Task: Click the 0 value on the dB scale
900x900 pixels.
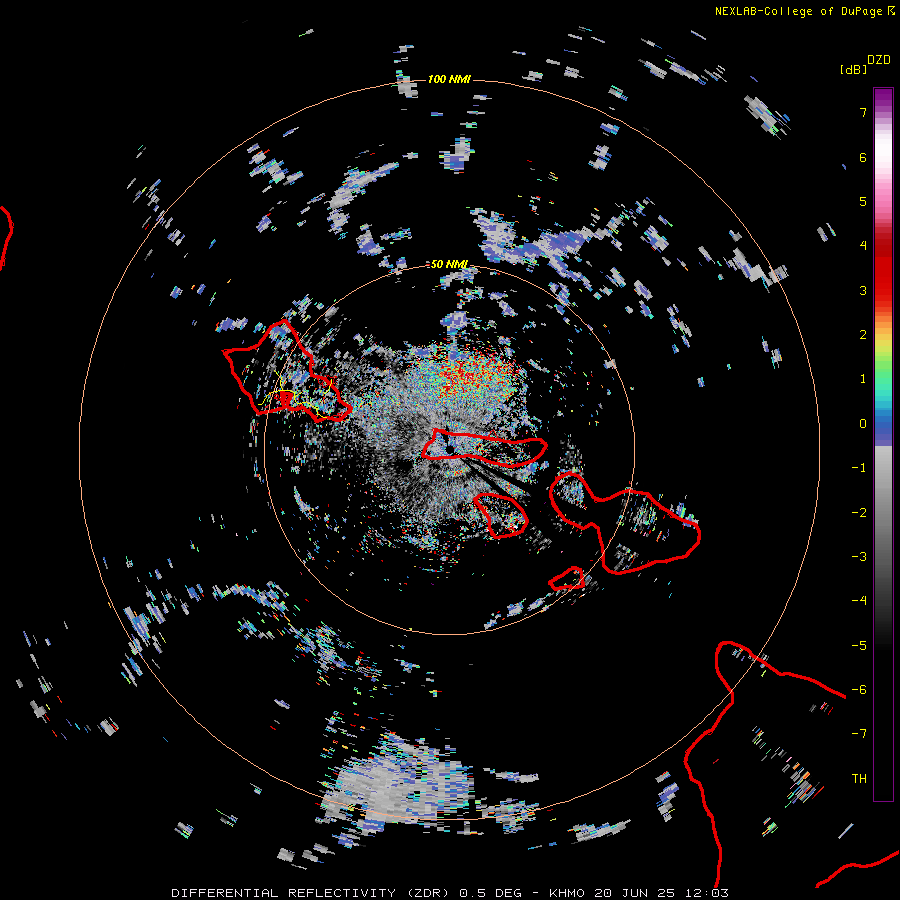Action: (863, 424)
